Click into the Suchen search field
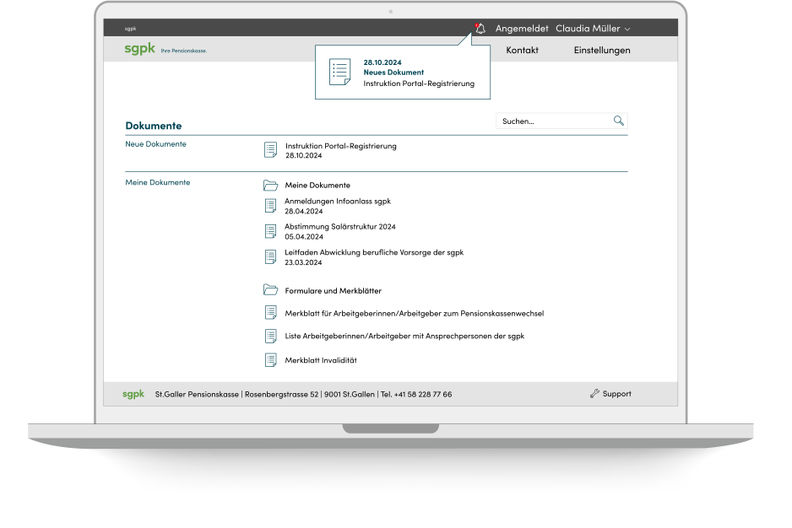Image resolution: width=792 pixels, height=528 pixels. coord(553,121)
